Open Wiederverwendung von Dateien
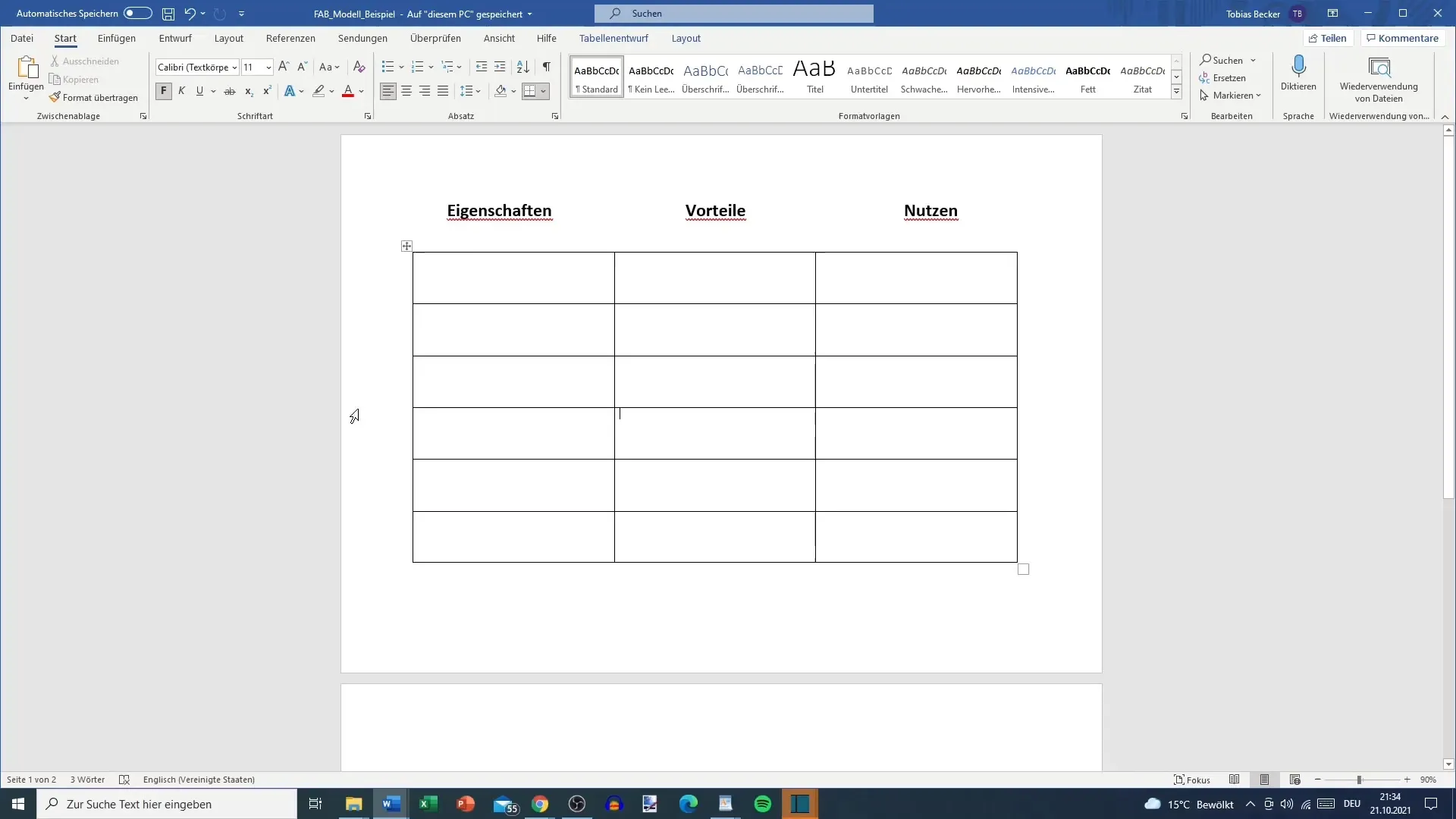The image size is (1456, 819). coord(1379,80)
